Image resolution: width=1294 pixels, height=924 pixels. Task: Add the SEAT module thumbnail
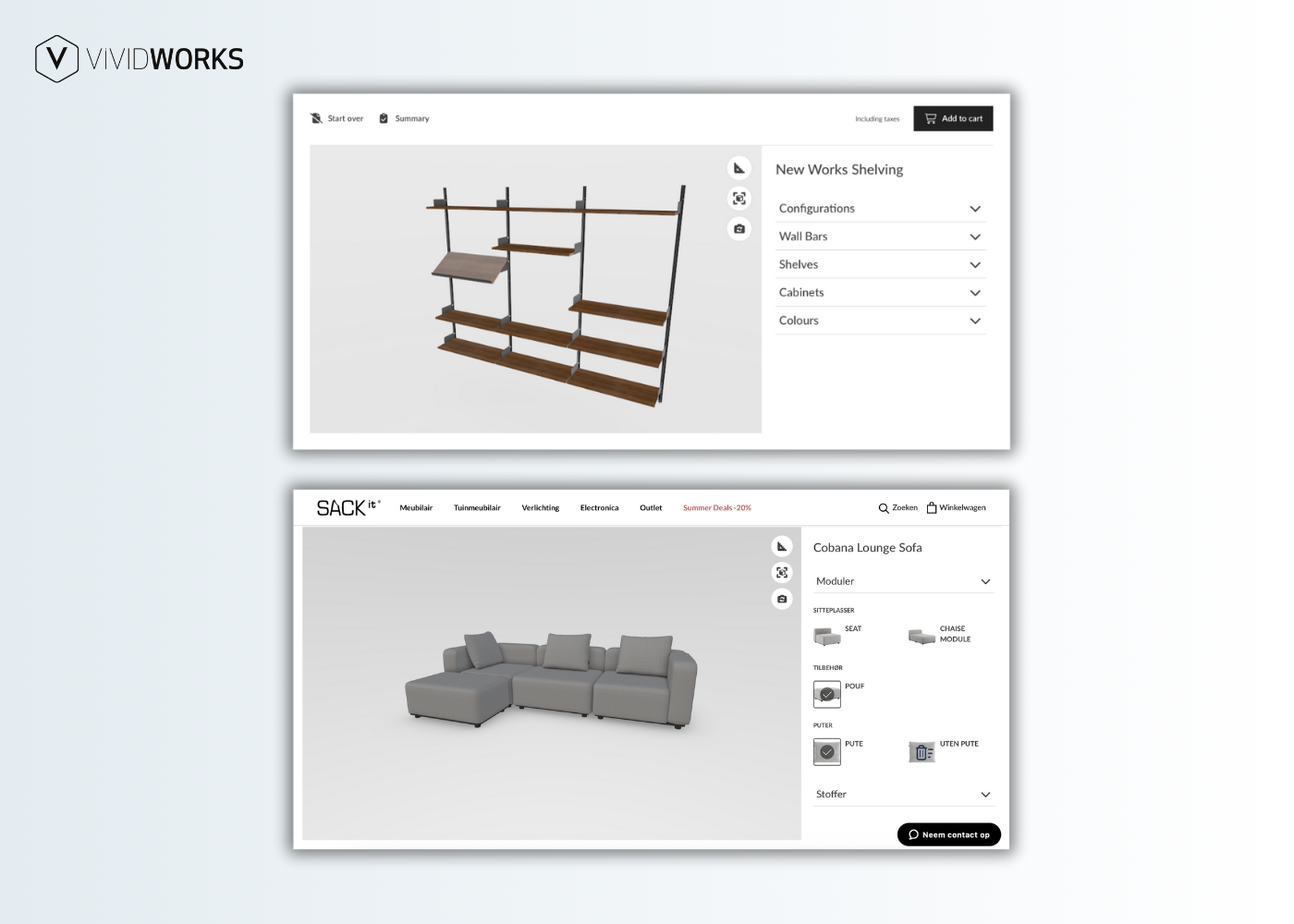point(827,637)
